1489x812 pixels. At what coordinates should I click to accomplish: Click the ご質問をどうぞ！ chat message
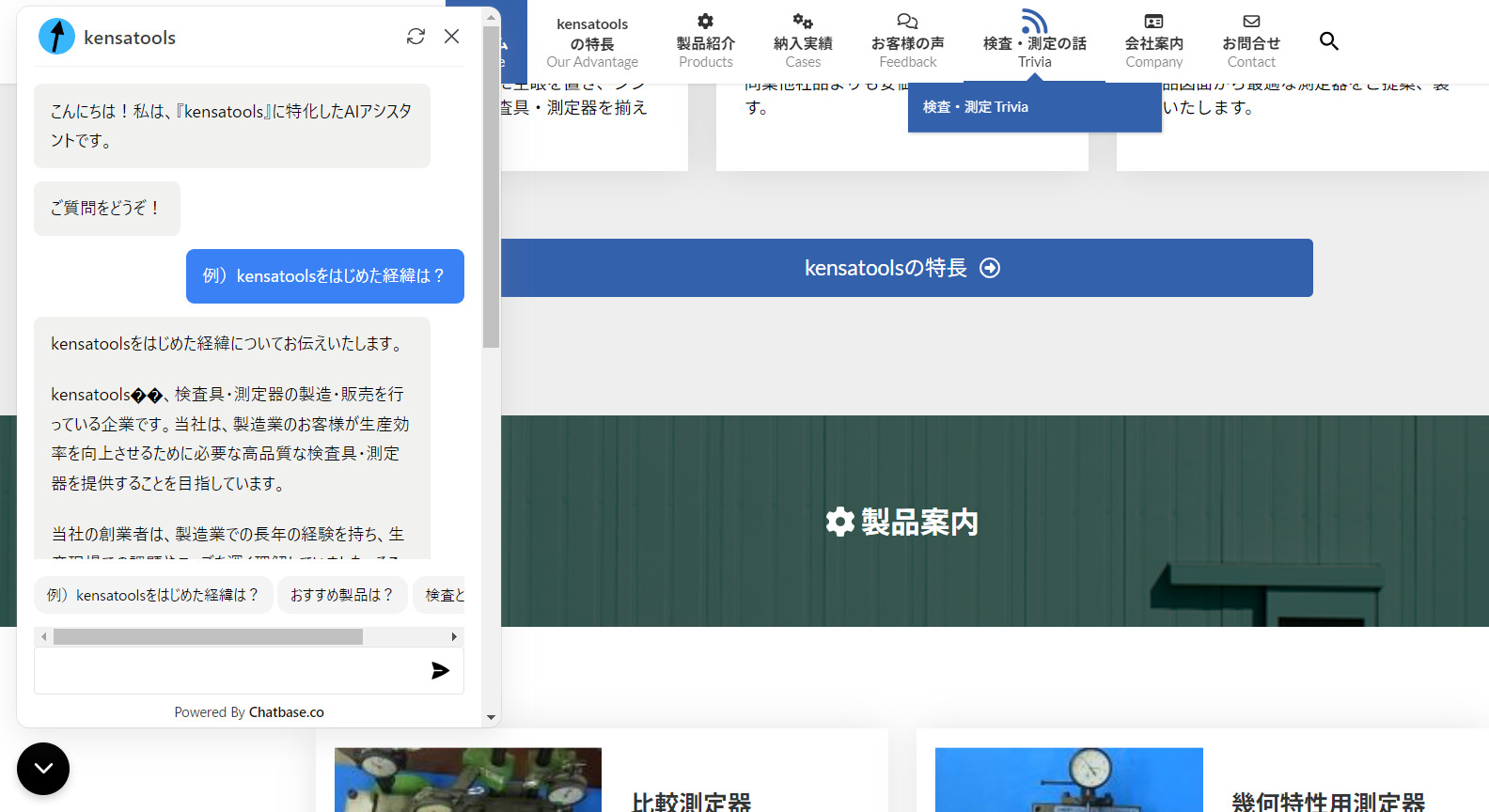[x=107, y=209]
